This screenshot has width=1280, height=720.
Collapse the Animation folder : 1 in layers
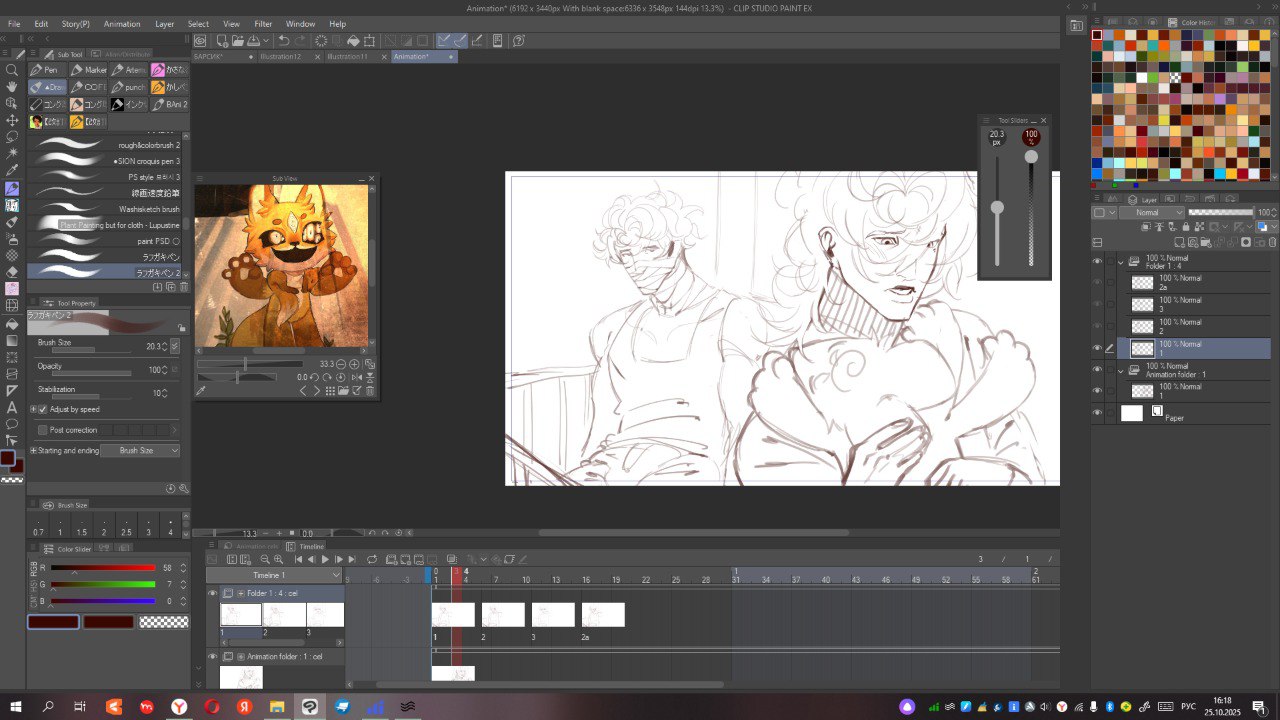click(1120, 369)
